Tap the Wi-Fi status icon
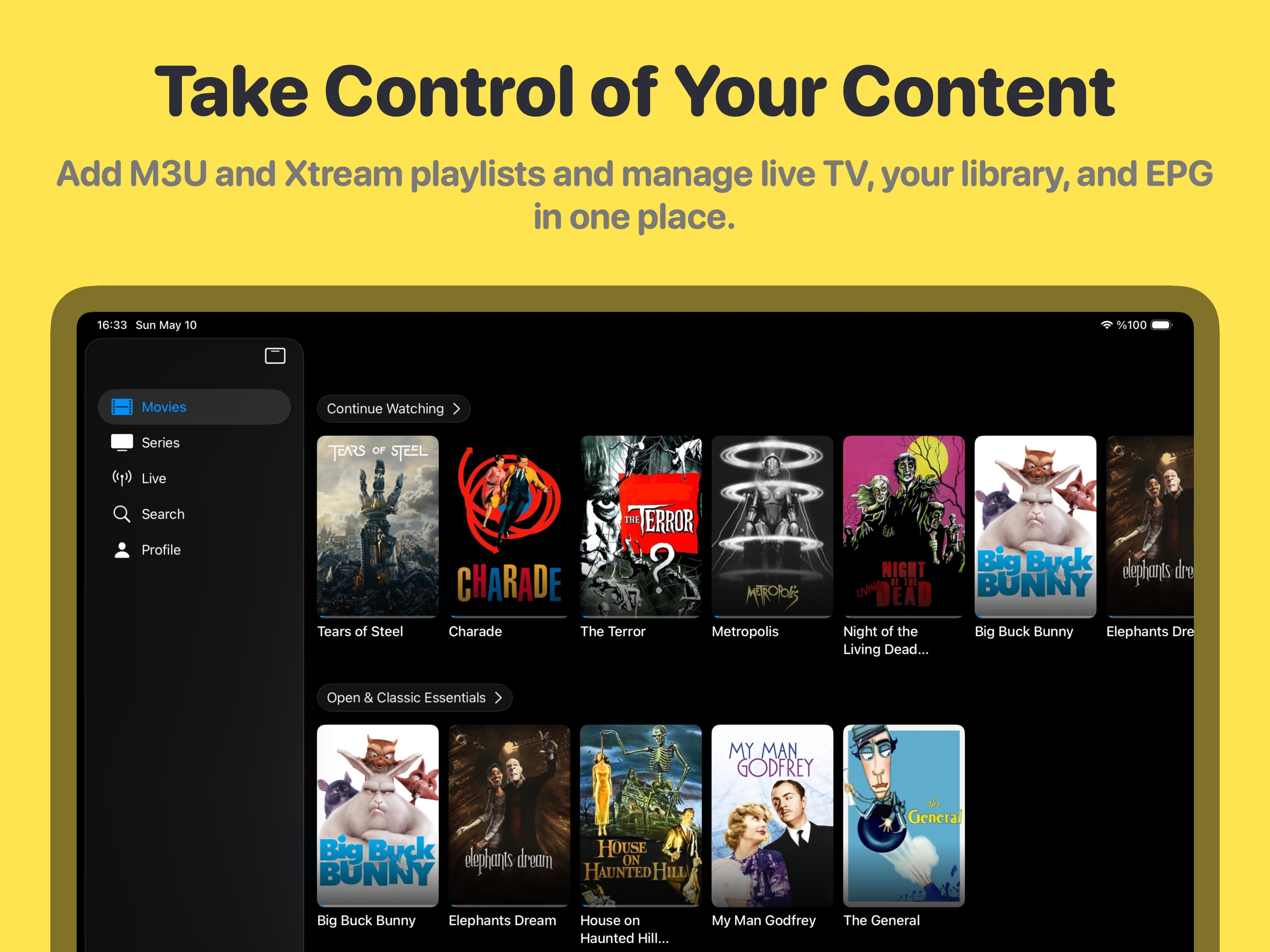This screenshot has width=1270, height=952. (1106, 325)
